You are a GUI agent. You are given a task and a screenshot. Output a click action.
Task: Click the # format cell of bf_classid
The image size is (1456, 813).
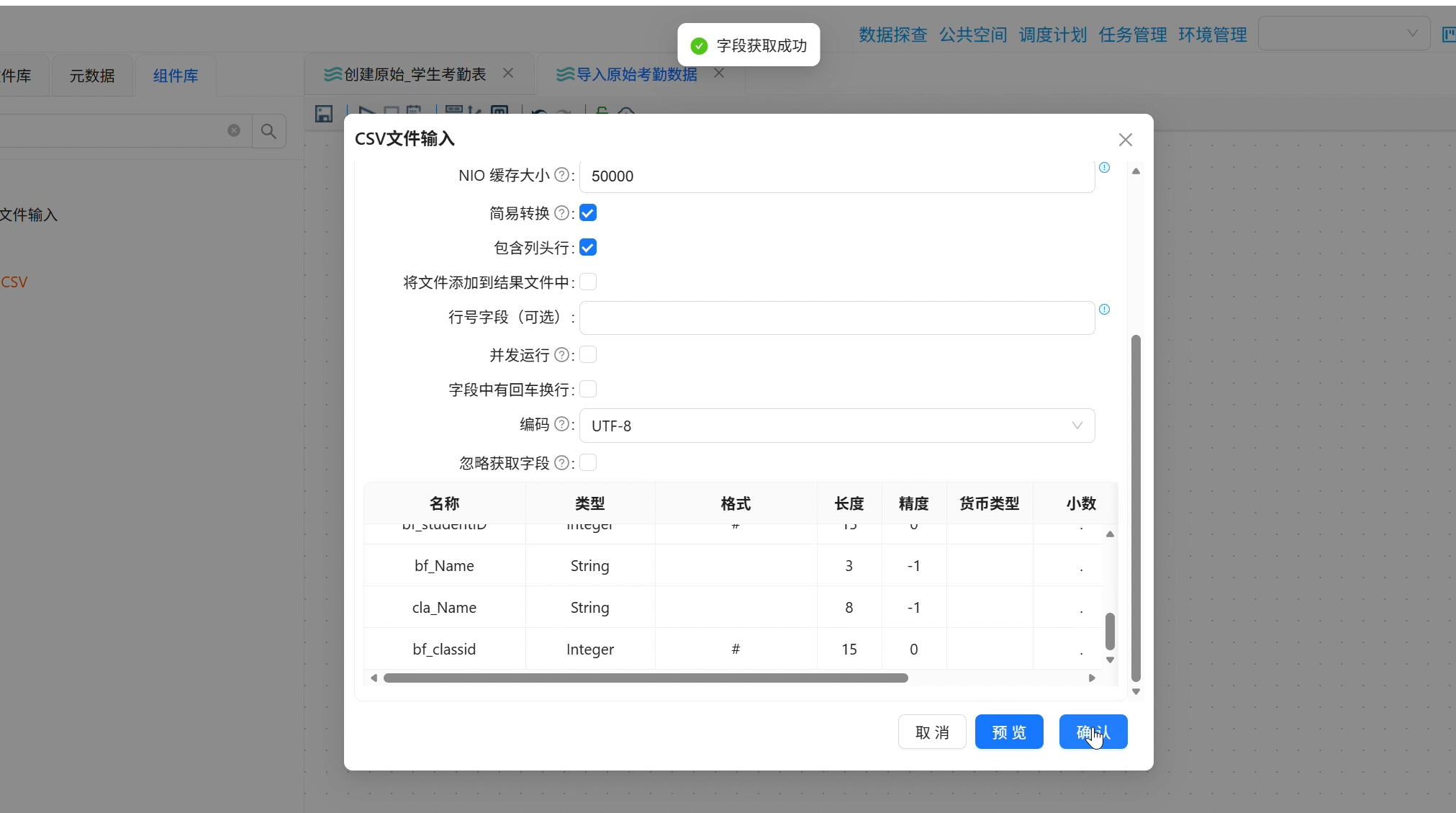[x=736, y=650]
